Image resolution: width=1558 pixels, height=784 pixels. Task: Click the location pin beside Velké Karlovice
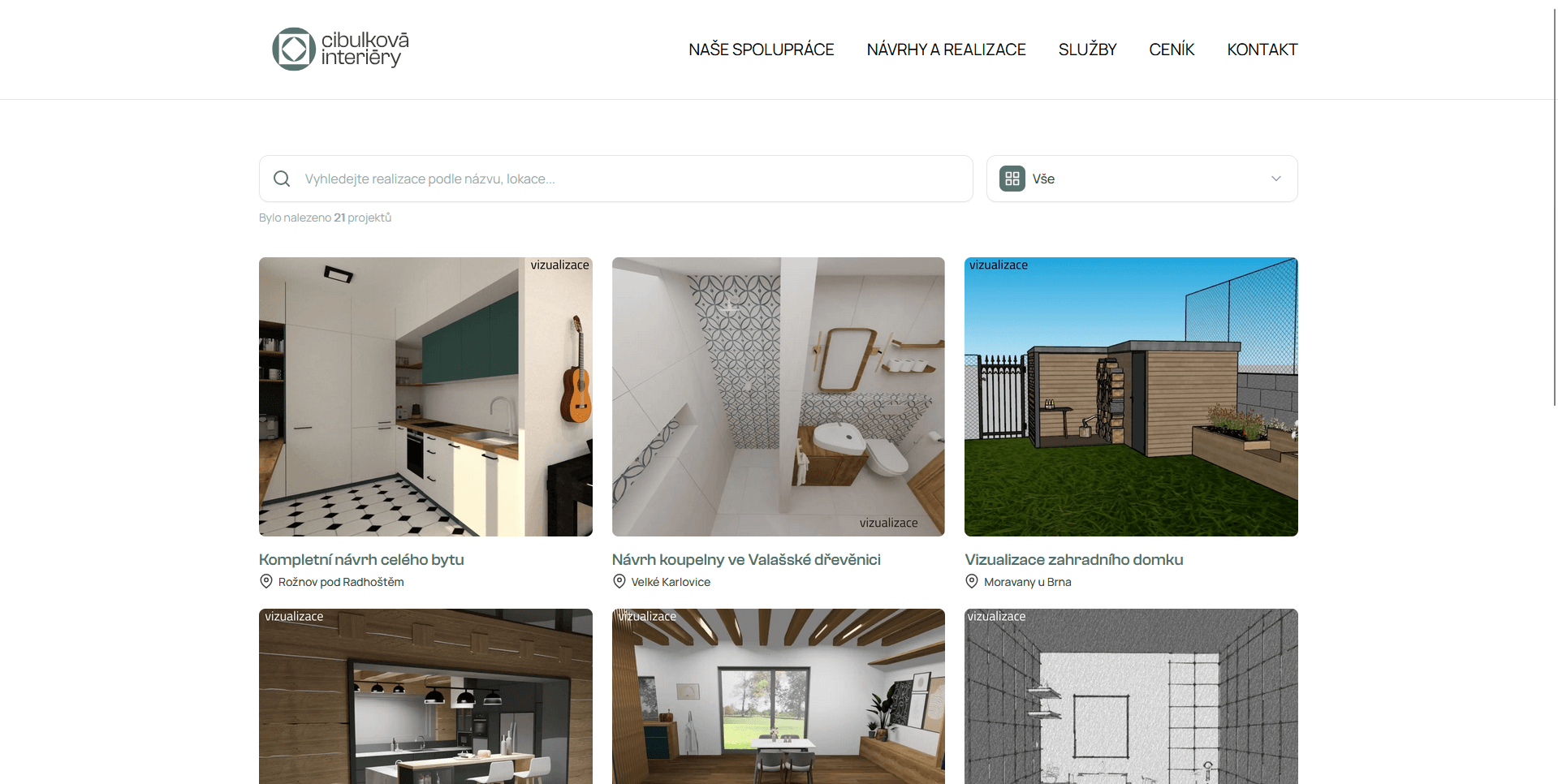(619, 581)
